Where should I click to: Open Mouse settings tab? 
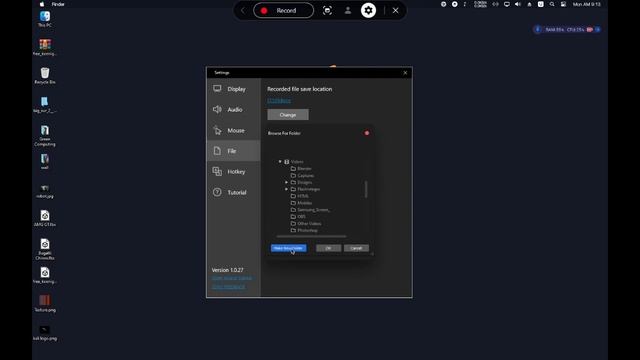click(x=233, y=130)
